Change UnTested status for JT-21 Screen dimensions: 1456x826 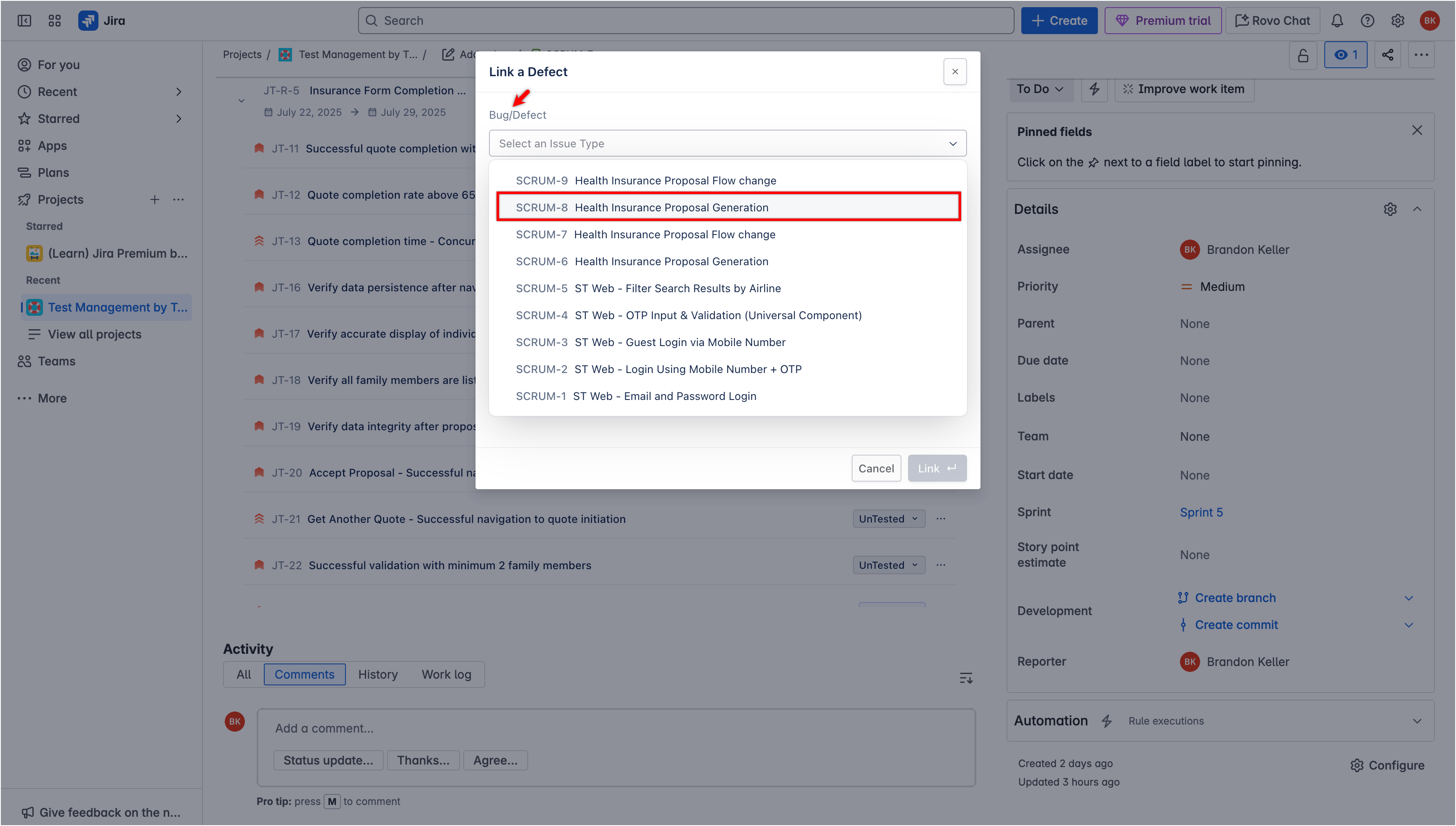pos(888,518)
